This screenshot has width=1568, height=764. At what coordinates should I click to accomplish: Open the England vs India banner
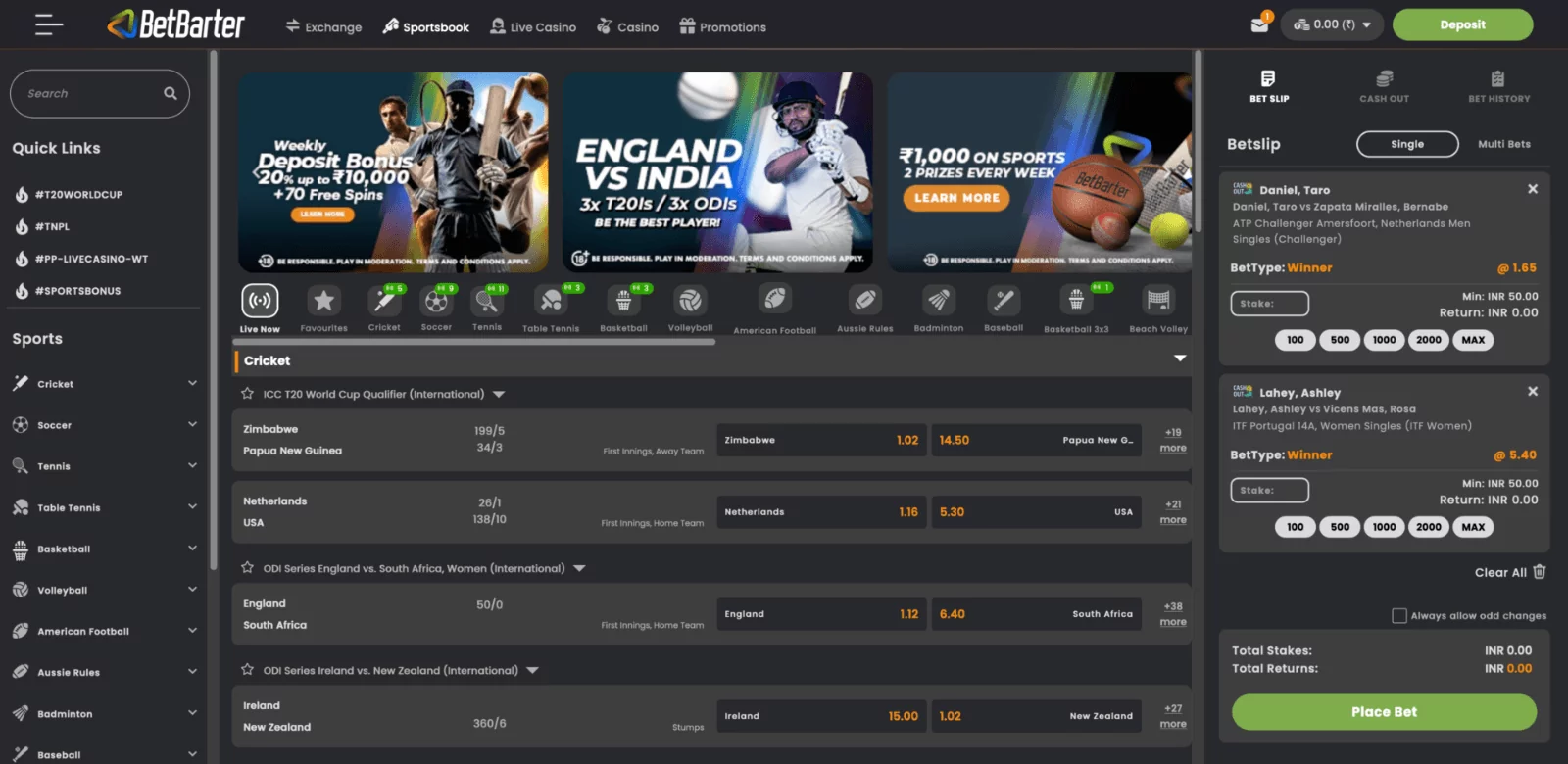coord(717,172)
